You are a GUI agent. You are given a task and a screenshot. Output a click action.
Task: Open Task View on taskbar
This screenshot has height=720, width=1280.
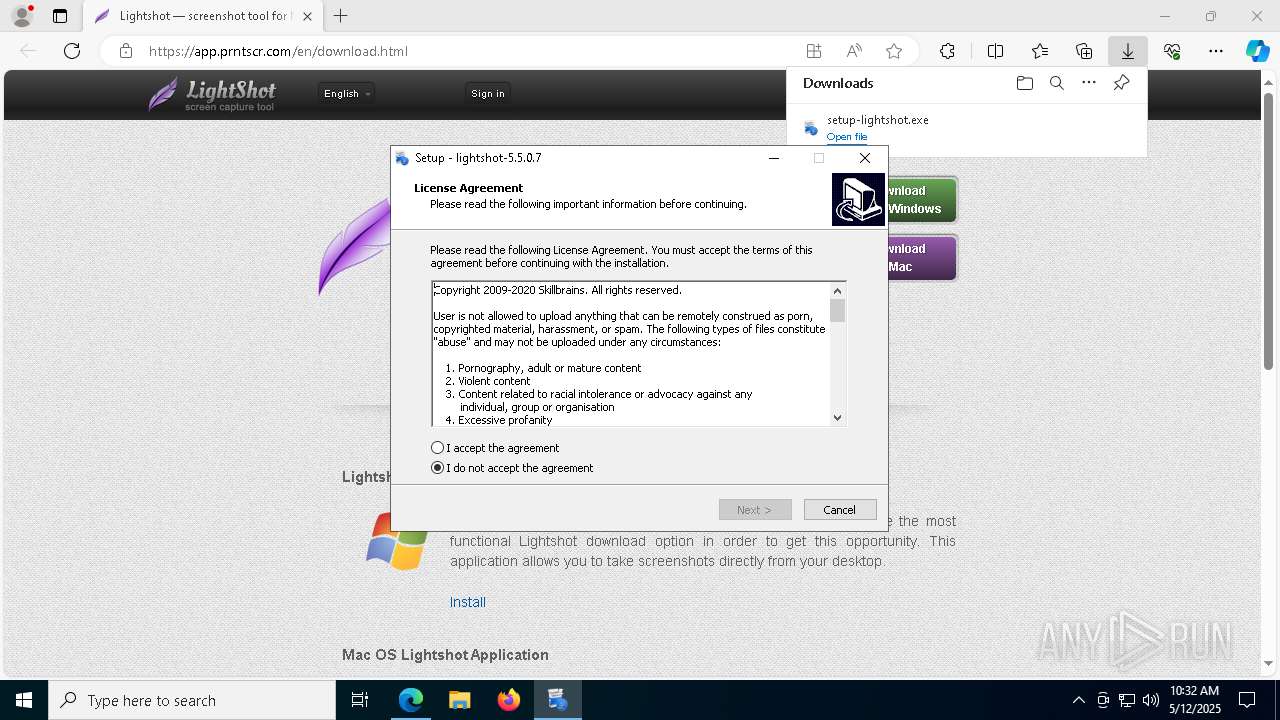[360, 700]
